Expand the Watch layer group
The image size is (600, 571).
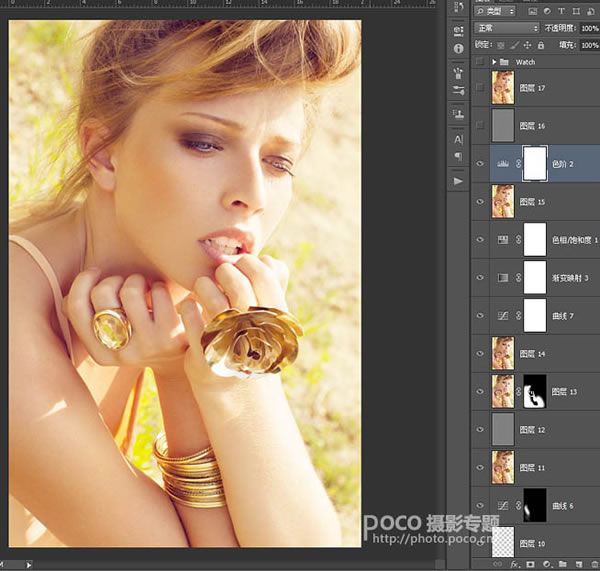(494, 62)
